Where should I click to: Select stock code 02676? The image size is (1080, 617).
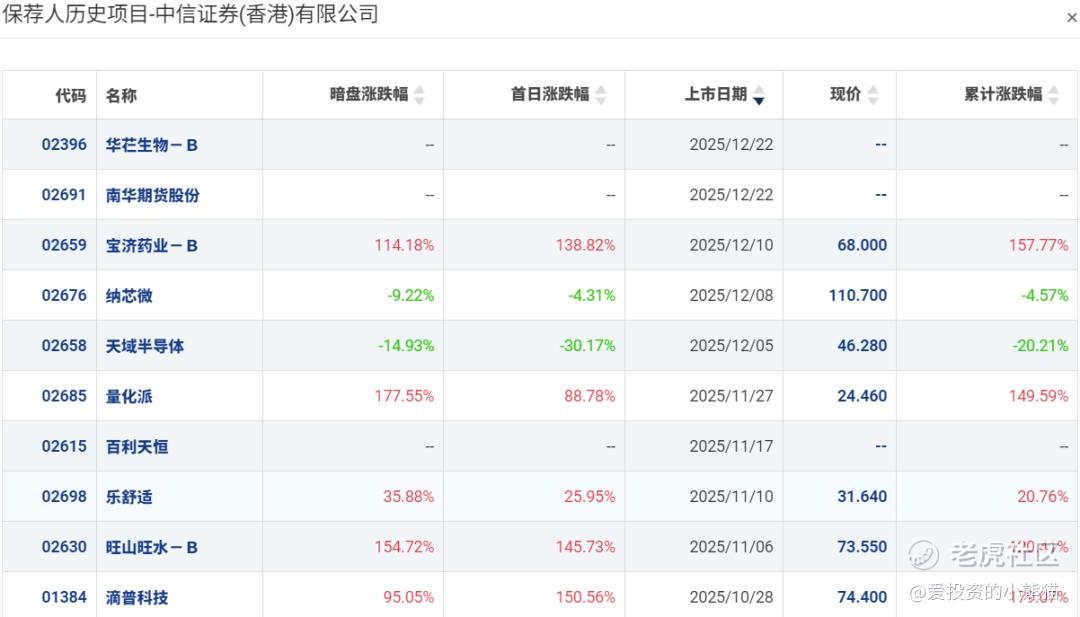pyautogui.click(x=64, y=295)
